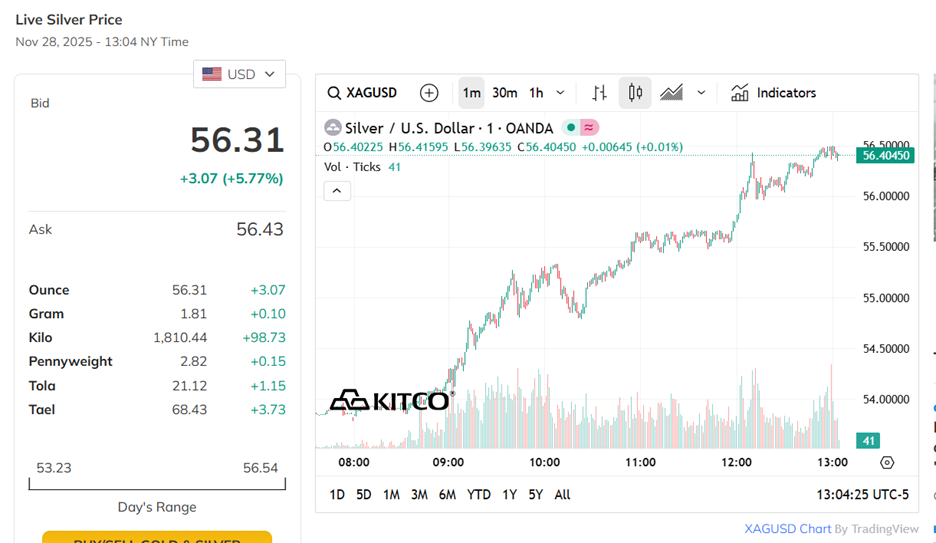
Task: Switch chart to 1m interval
Action: click(471, 93)
